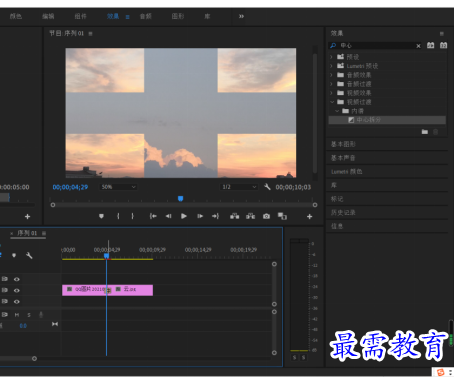Add a marker in the Program monitor
The height and width of the screenshot is (377, 454).
click(x=101, y=216)
